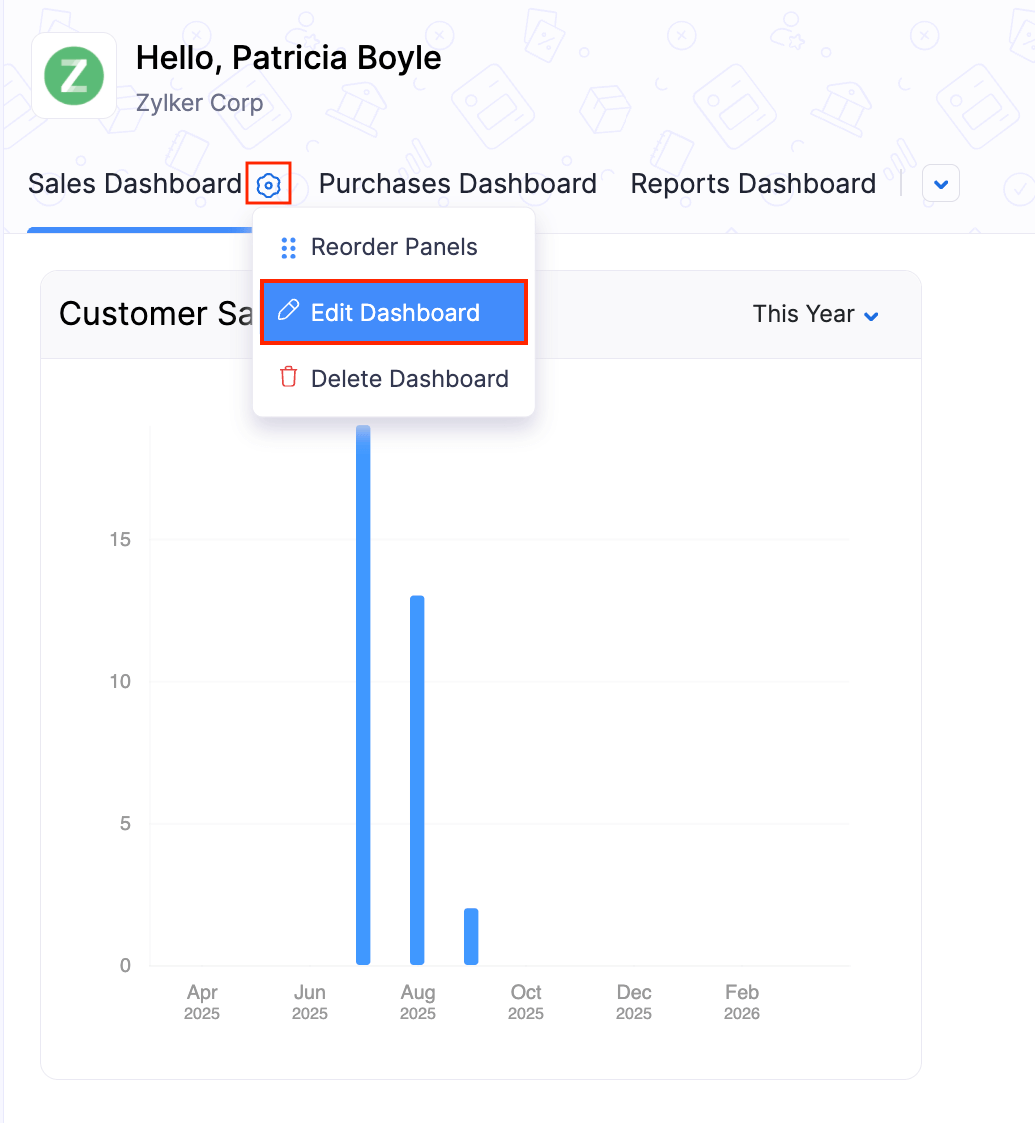Switch to the Purchases Dashboard tab
1035x1123 pixels.
pos(457,183)
